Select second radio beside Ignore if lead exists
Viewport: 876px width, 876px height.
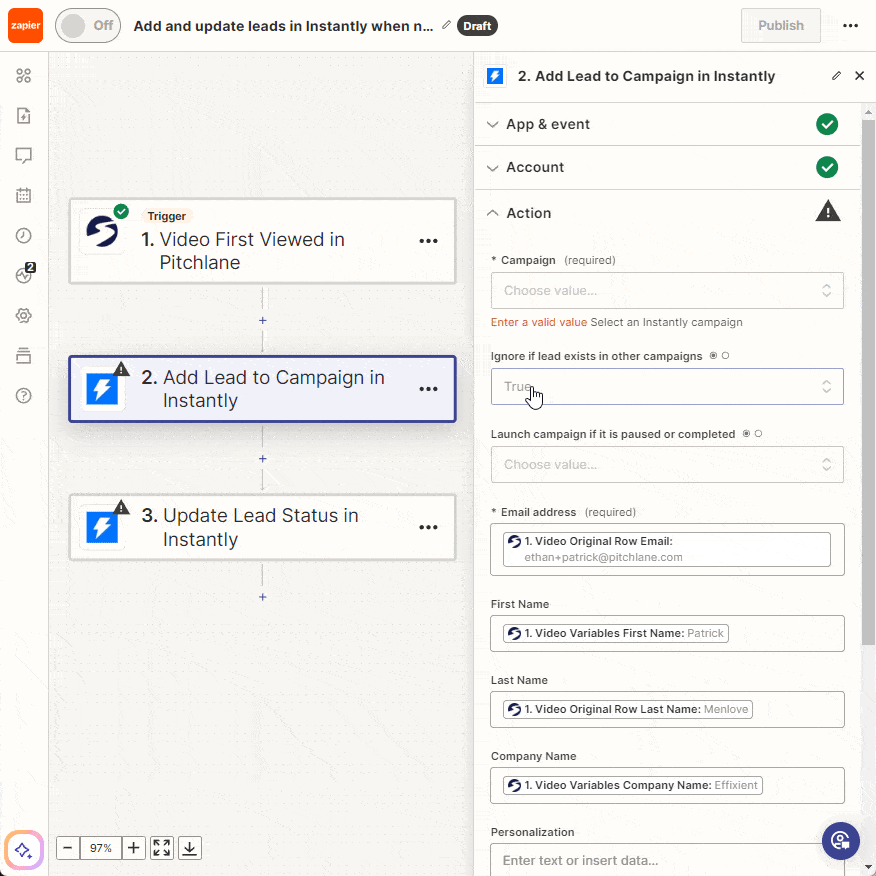click(x=726, y=356)
